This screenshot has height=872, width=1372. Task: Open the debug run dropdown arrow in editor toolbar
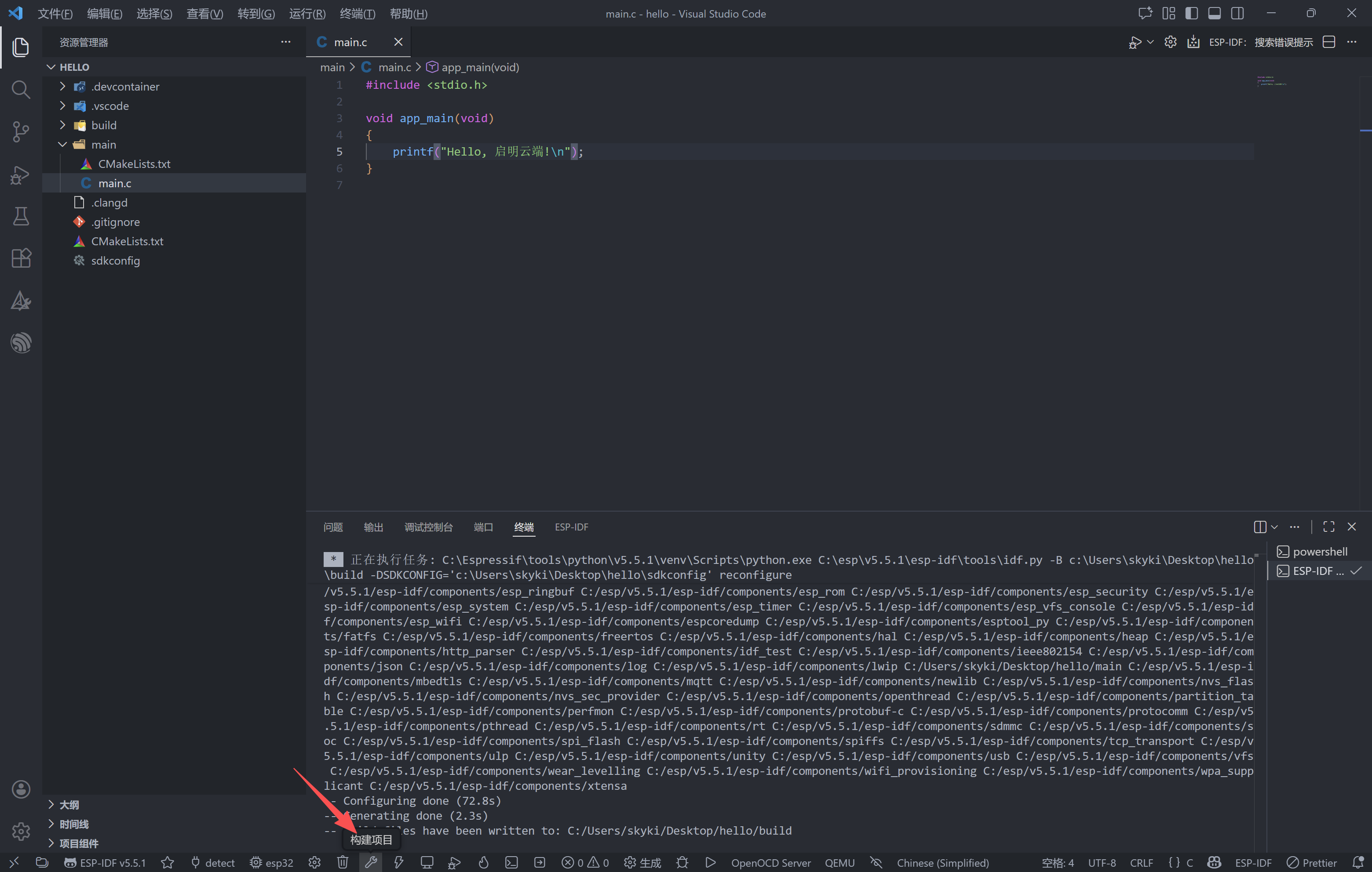click(x=1150, y=42)
